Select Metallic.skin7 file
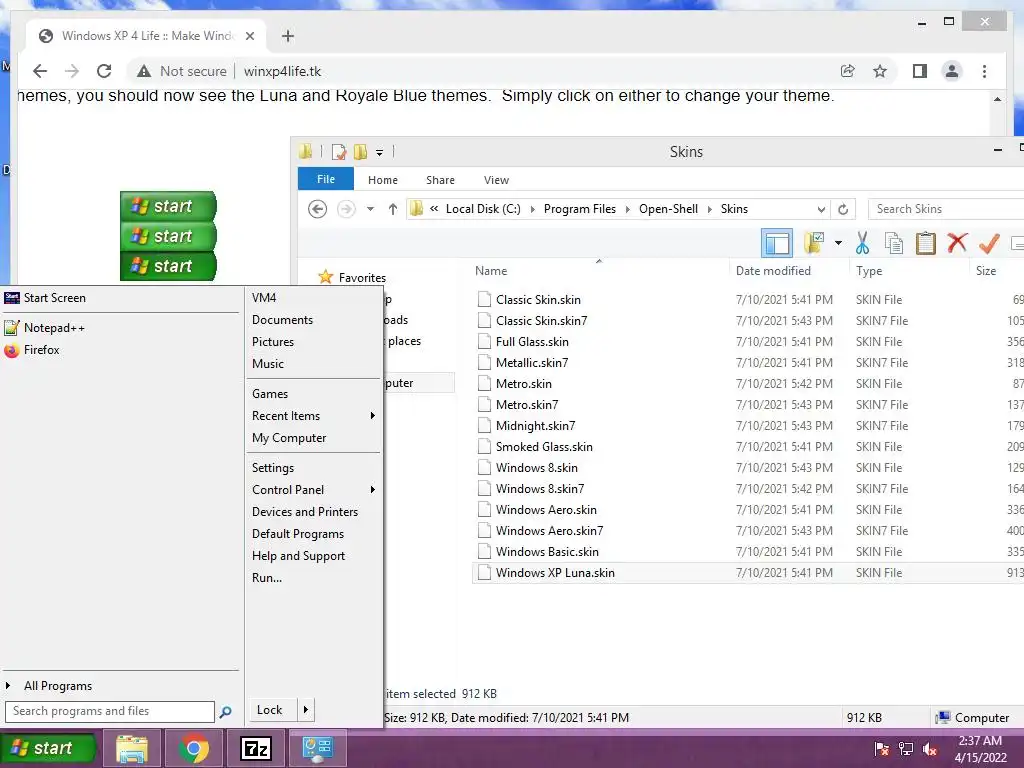 [x=532, y=362]
